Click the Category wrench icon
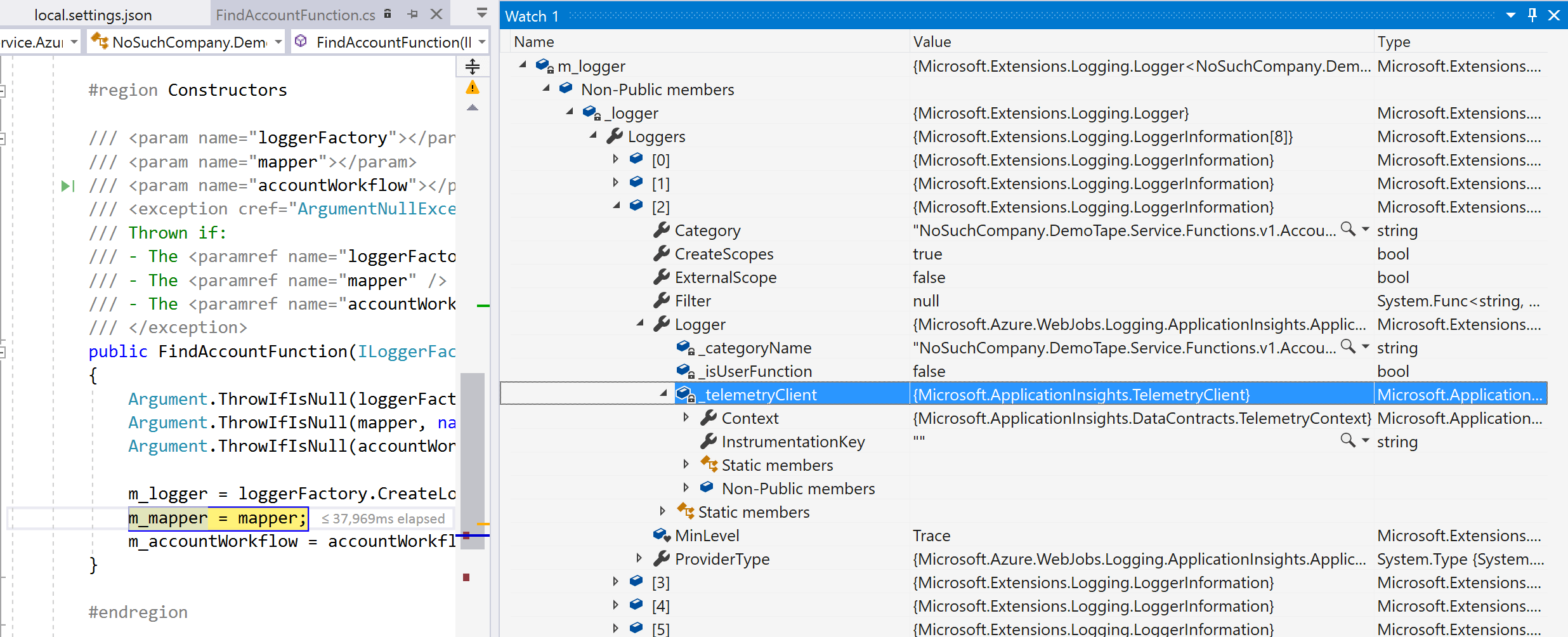The height and width of the screenshot is (637, 1568). pos(661,230)
